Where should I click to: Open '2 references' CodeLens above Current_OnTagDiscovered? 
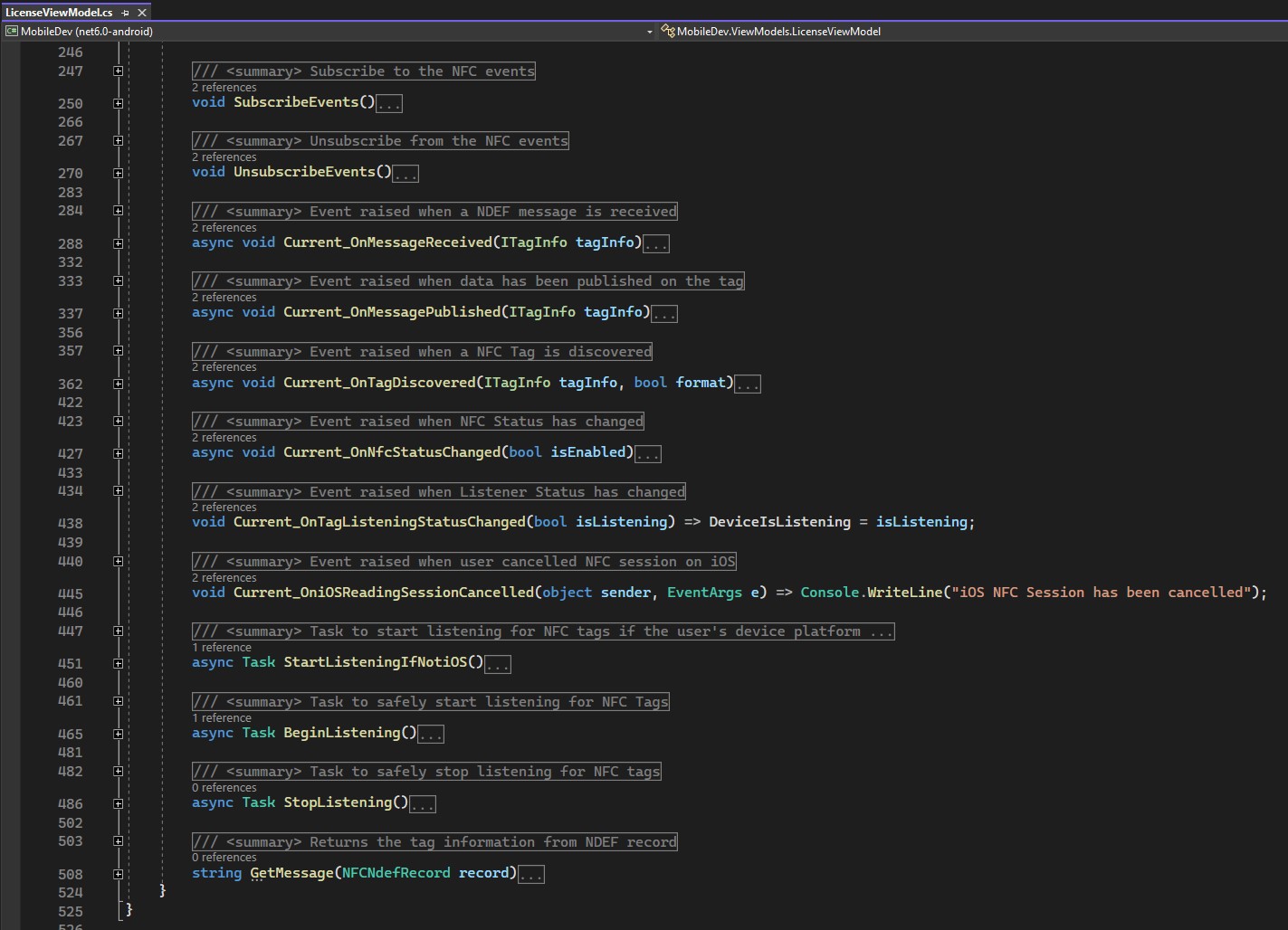224,366
